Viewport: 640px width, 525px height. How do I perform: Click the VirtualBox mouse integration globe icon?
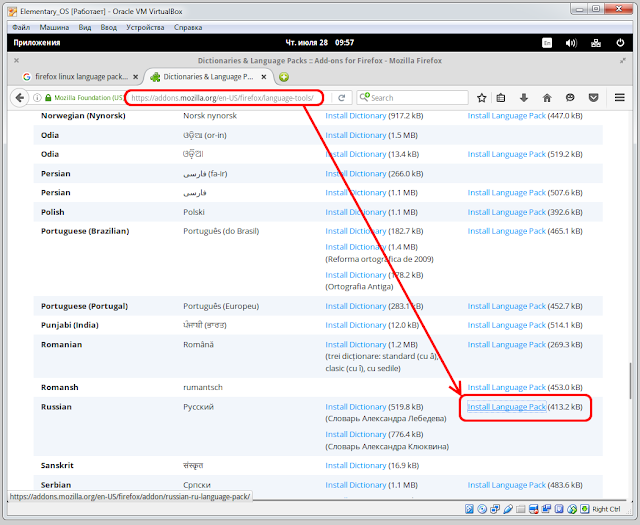coord(572,509)
